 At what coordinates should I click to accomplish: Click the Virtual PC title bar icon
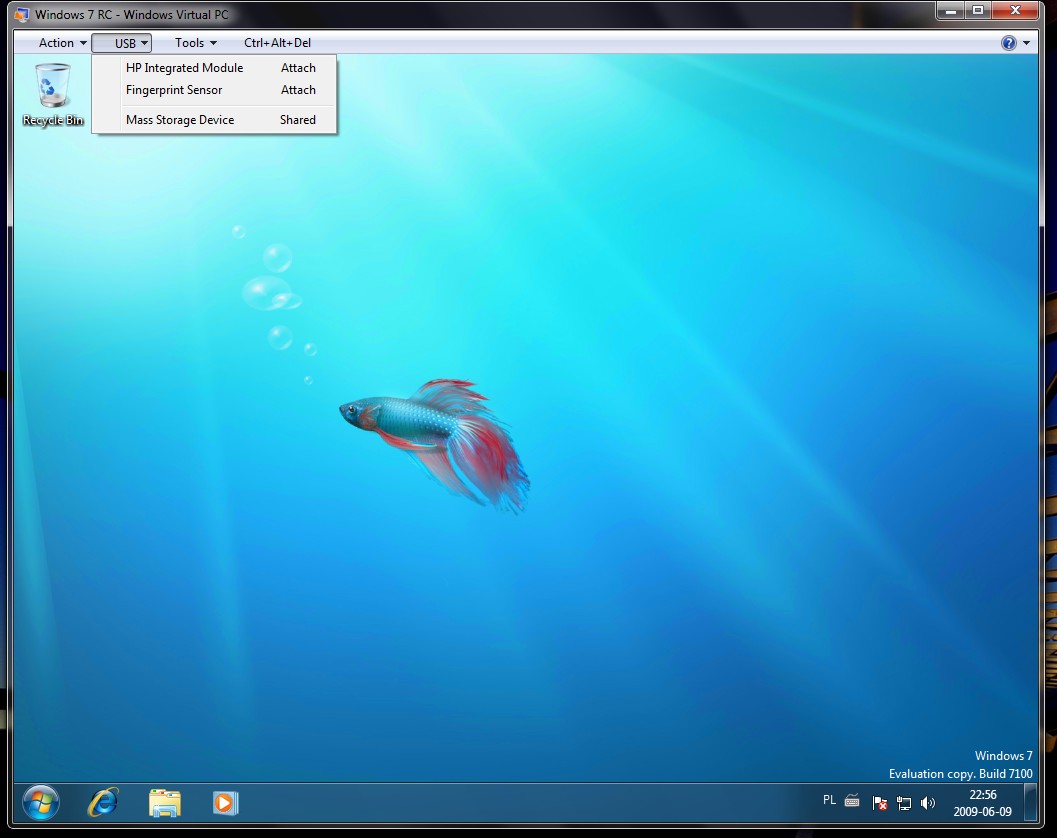tap(22, 14)
